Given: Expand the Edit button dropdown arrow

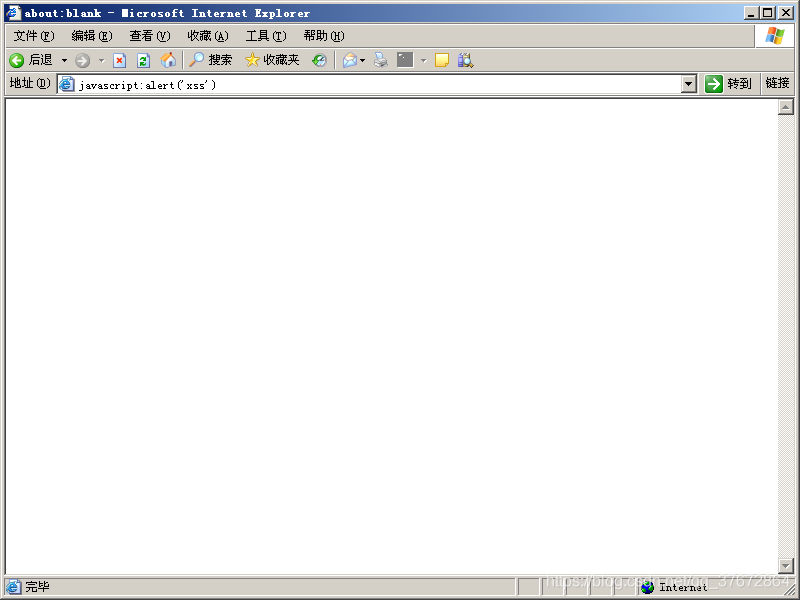Looking at the screenshot, I should pos(423,61).
